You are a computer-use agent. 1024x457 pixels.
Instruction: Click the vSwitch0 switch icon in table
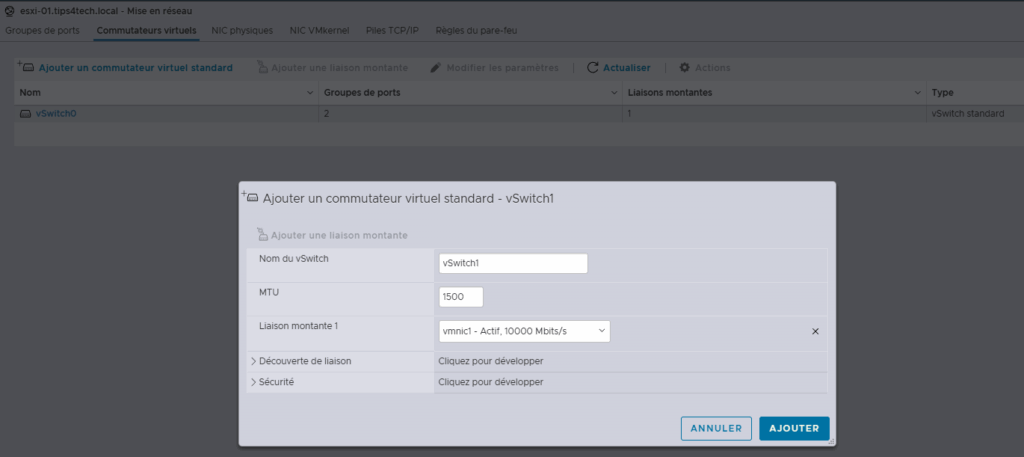[26, 114]
